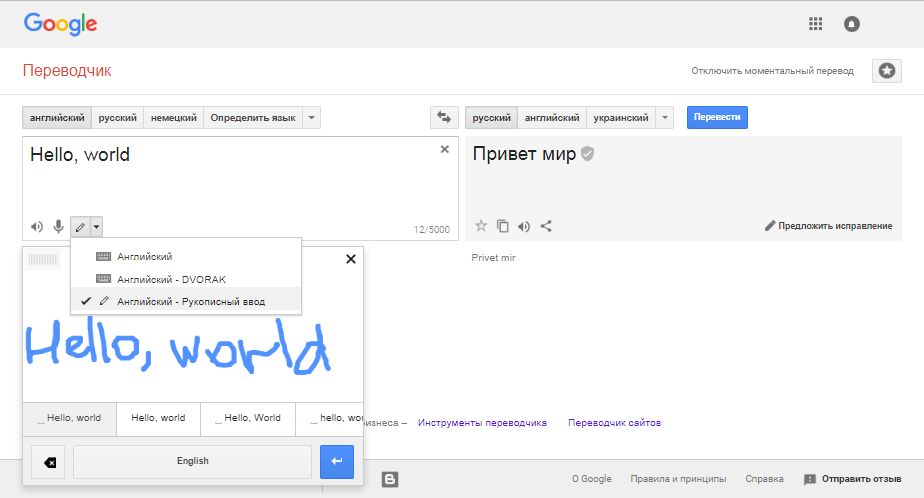
Task: Click the Google logo
Action: click(x=60, y=24)
